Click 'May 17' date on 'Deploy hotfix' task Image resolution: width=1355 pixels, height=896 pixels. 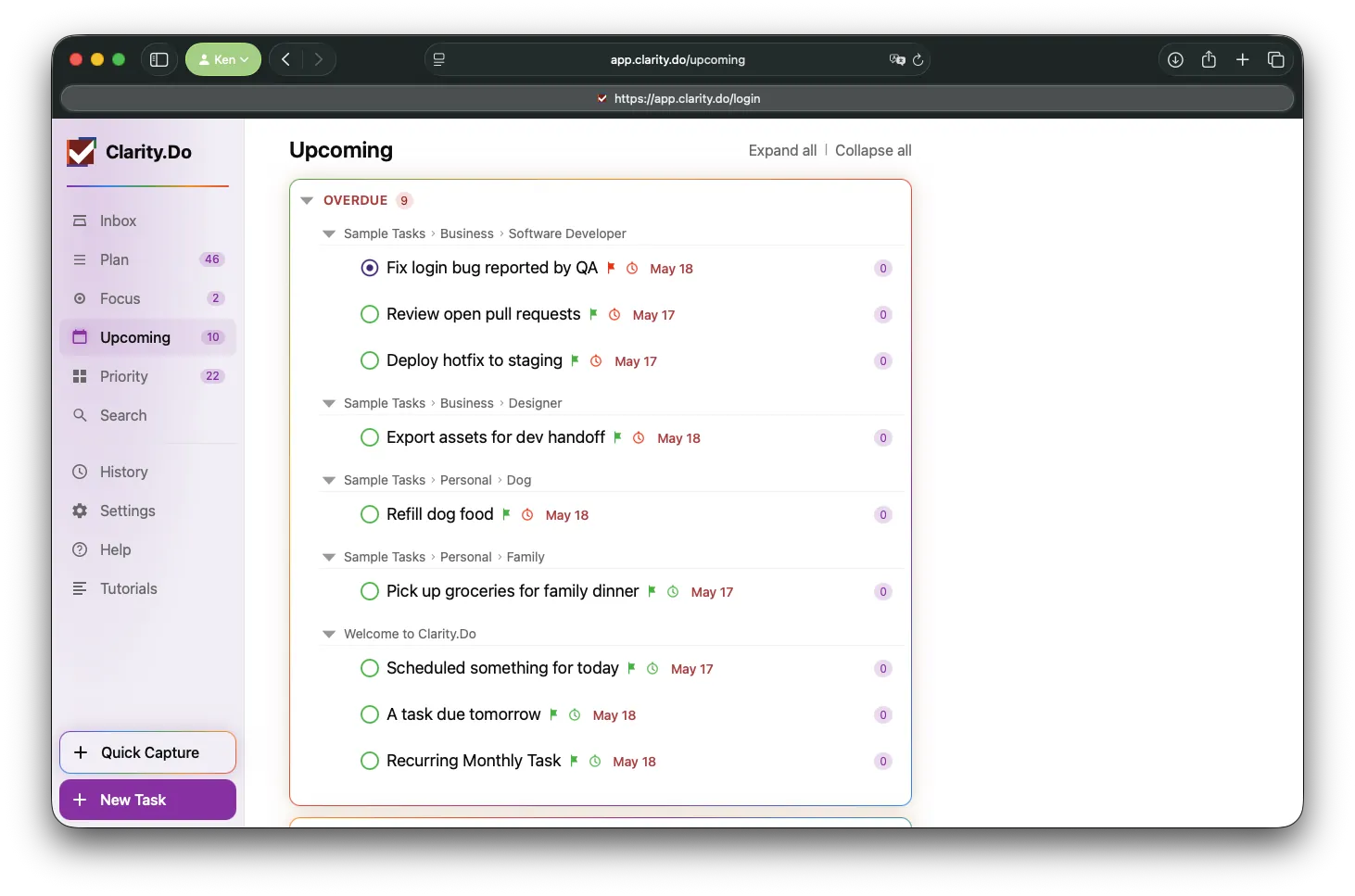636,361
